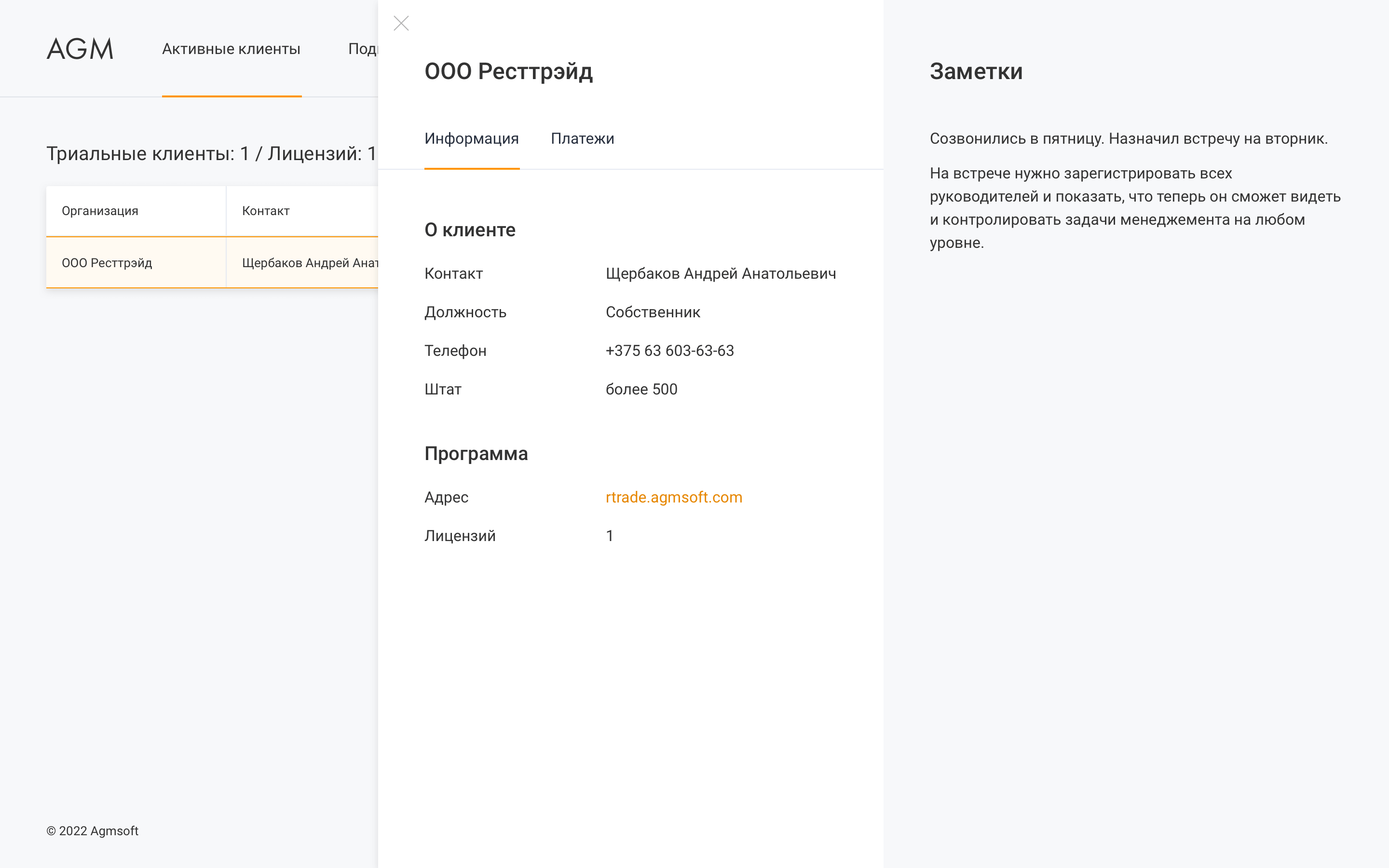Open rtrade.agmsoft.com address link
This screenshot has width=1389, height=868.
(673, 497)
